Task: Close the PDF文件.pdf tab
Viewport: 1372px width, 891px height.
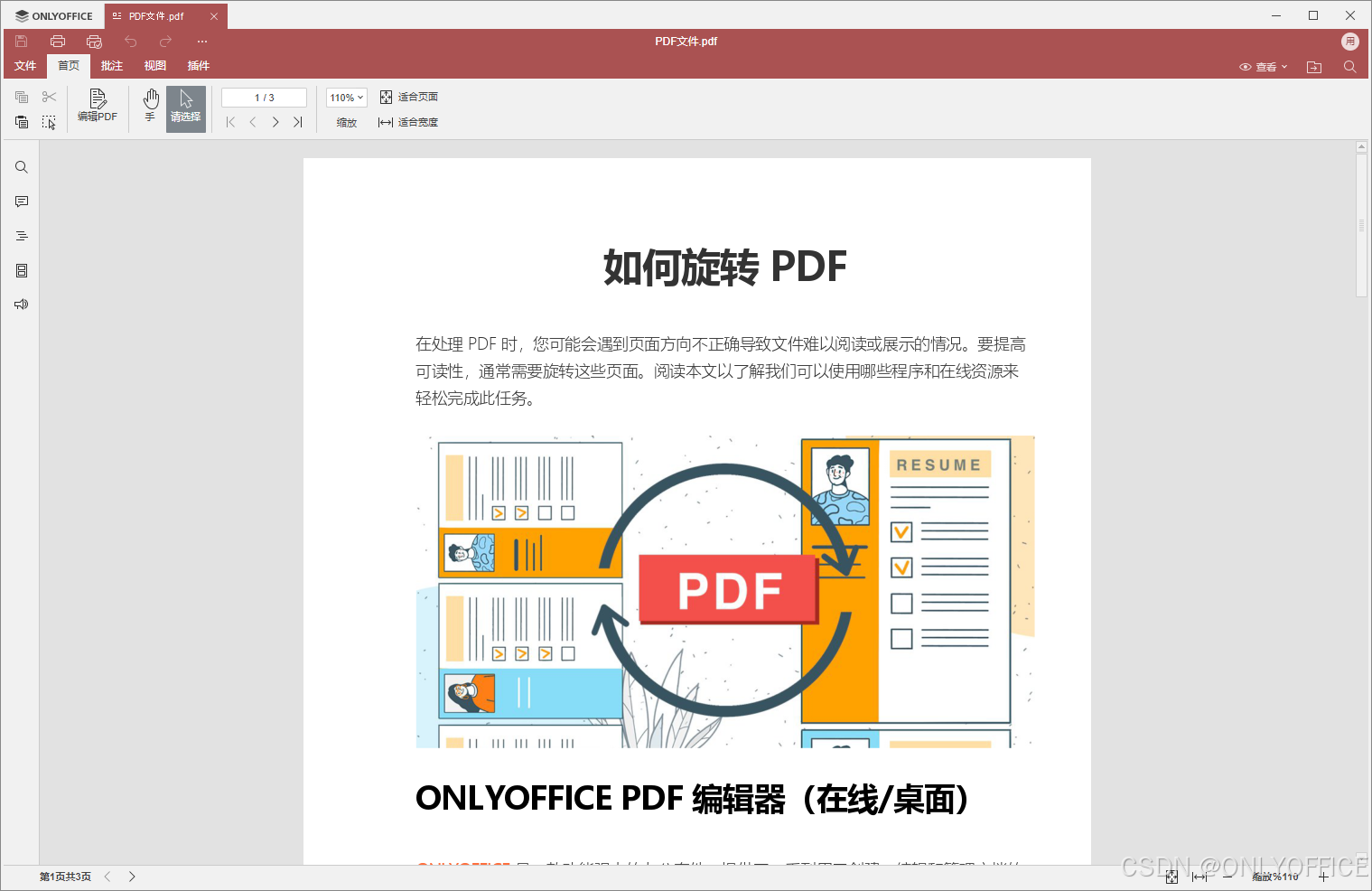Action: point(214,16)
